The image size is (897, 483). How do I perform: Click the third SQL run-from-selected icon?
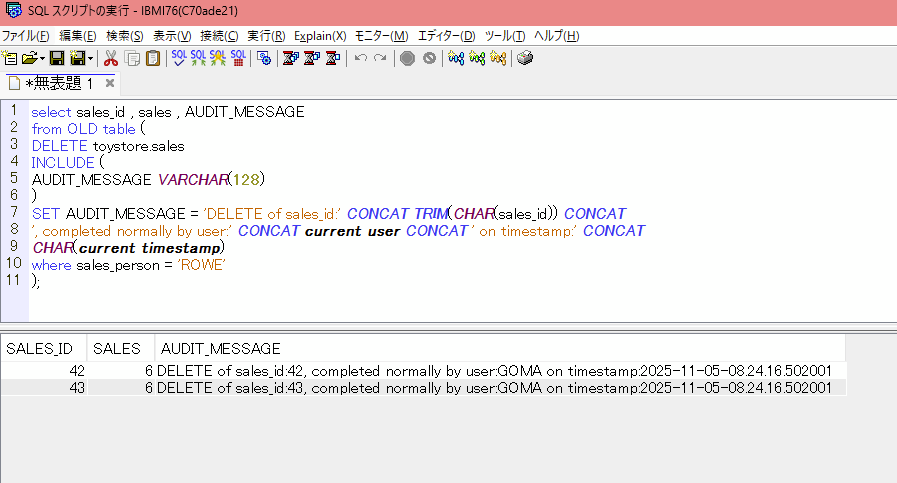click(218, 58)
